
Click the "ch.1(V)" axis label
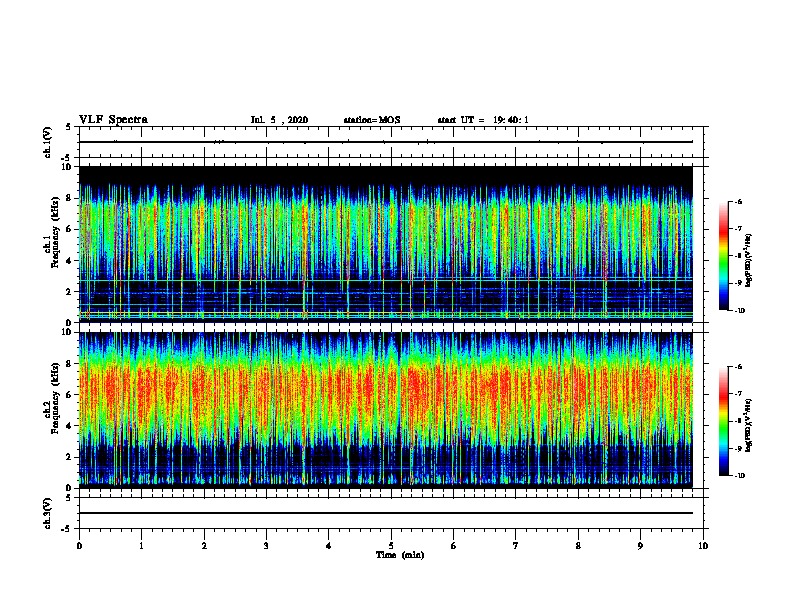(x=48, y=142)
